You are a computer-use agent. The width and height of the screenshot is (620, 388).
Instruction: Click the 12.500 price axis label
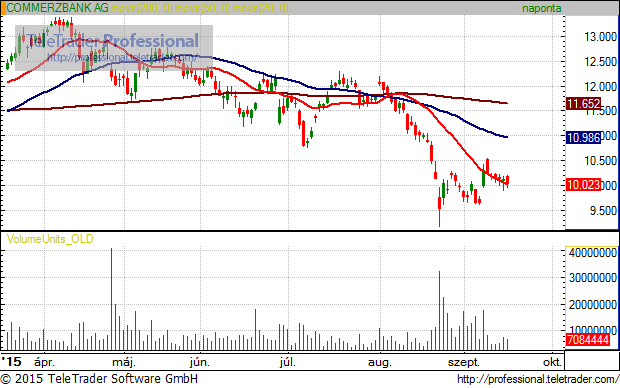[x=600, y=62]
